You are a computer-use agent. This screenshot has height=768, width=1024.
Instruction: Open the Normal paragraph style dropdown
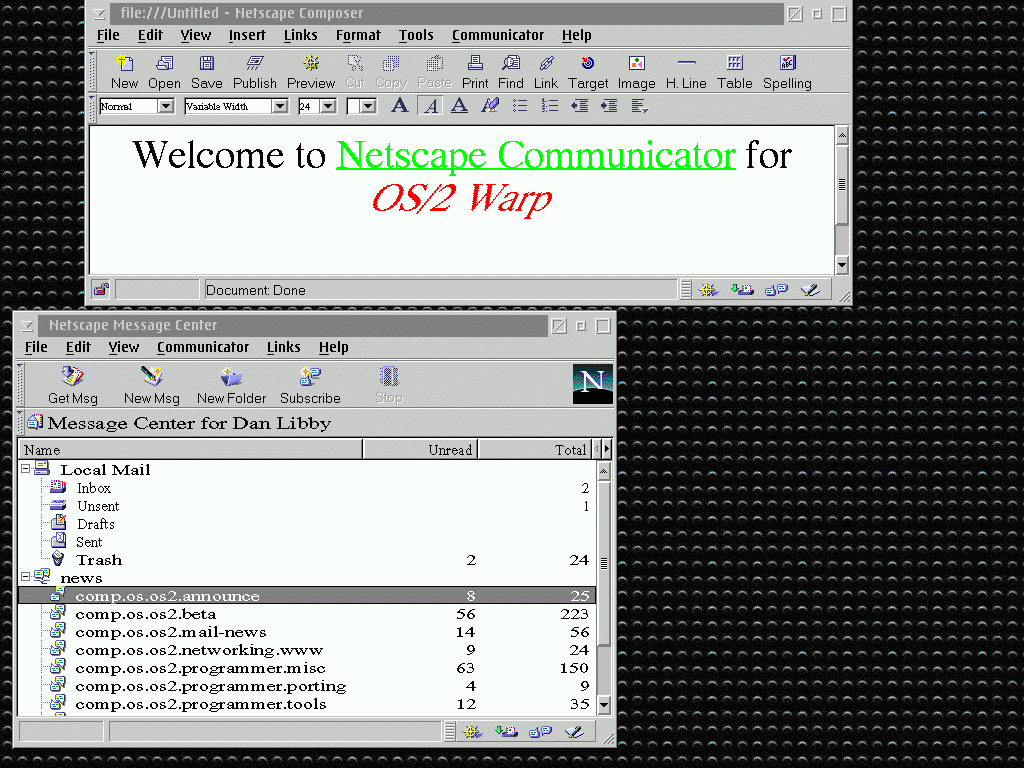pyautogui.click(x=166, y=106)
